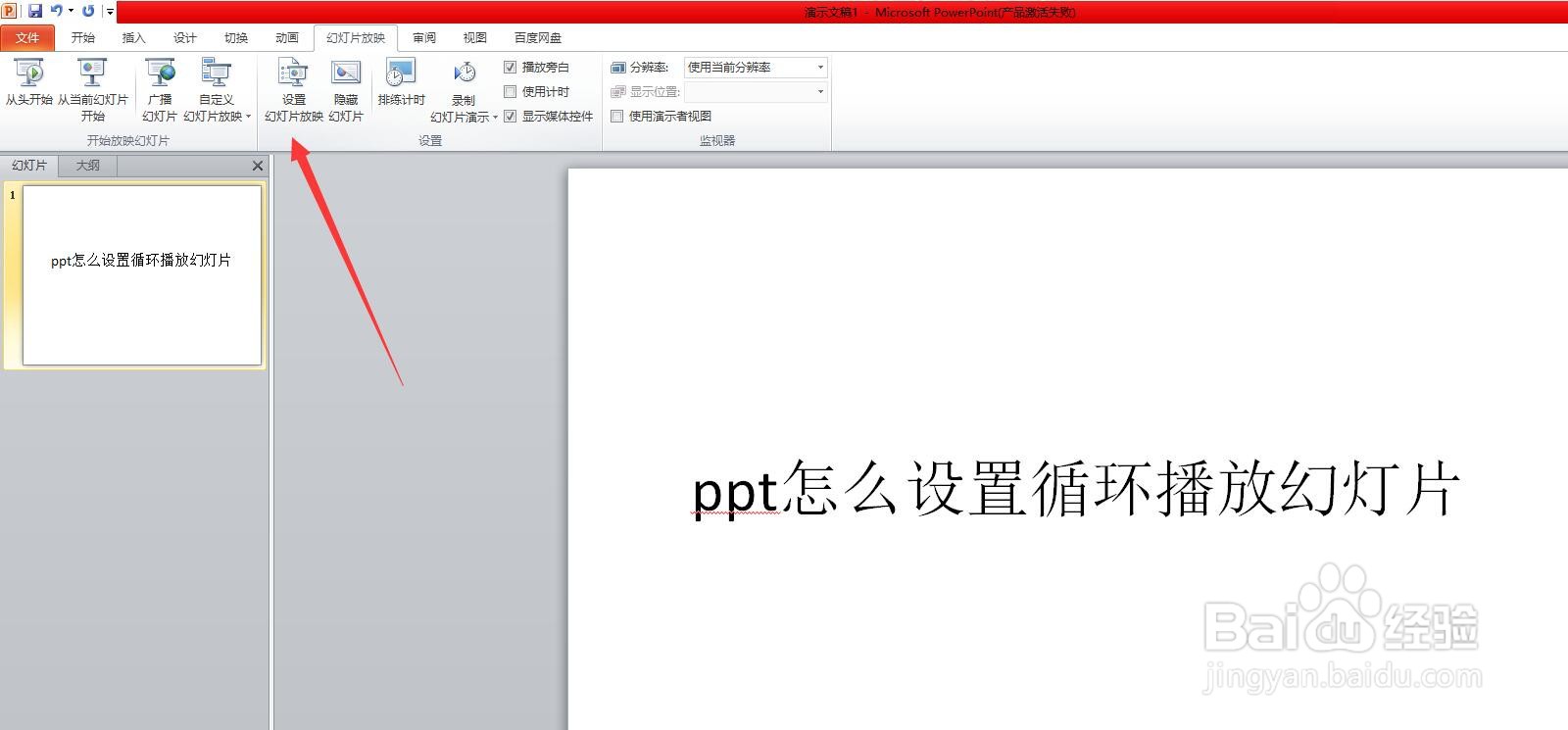This screenshot has width=1568, height=730.
Task: Switch to Home (开始) tab
Action: (83, 38)
